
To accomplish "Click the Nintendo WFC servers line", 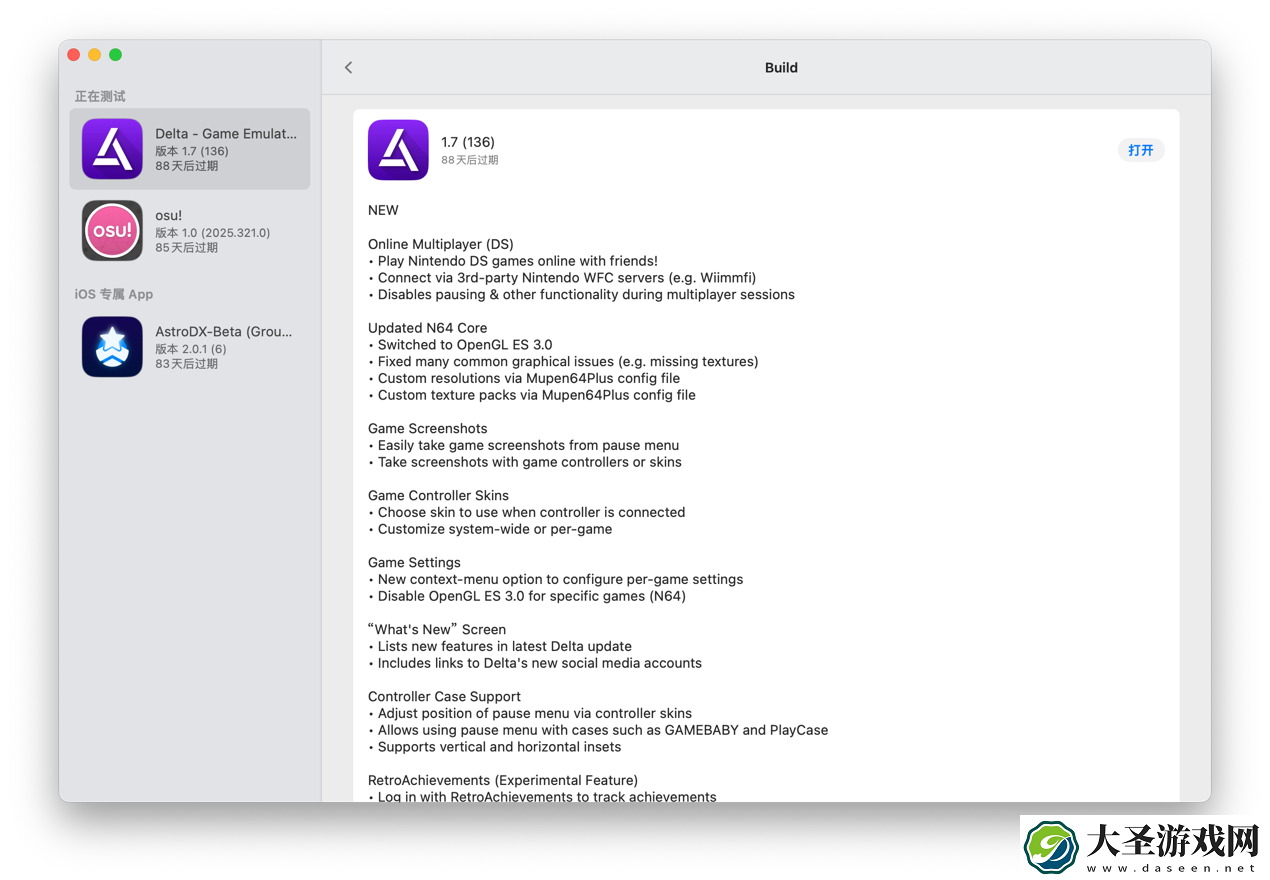I will pos(562,278).
